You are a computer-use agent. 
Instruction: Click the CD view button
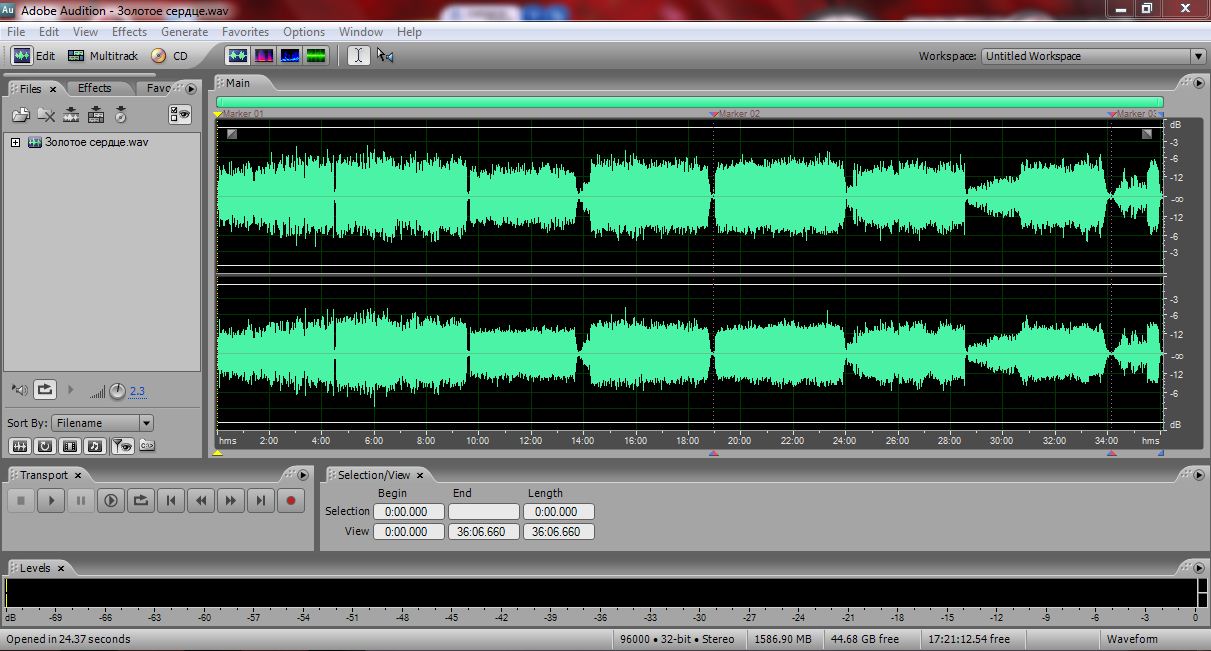coord(169,56)
